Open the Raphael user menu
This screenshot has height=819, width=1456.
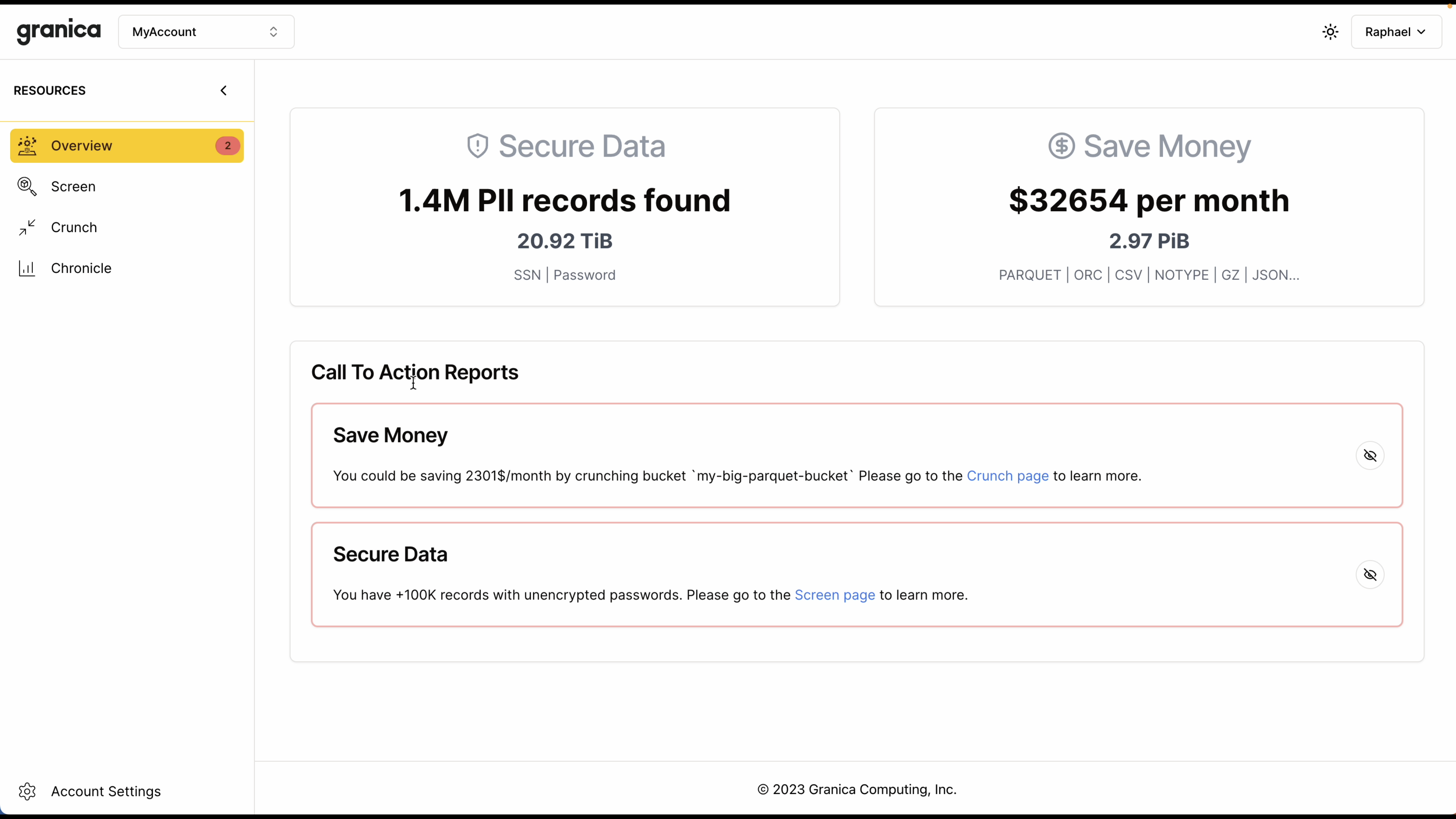point(1395,31)
